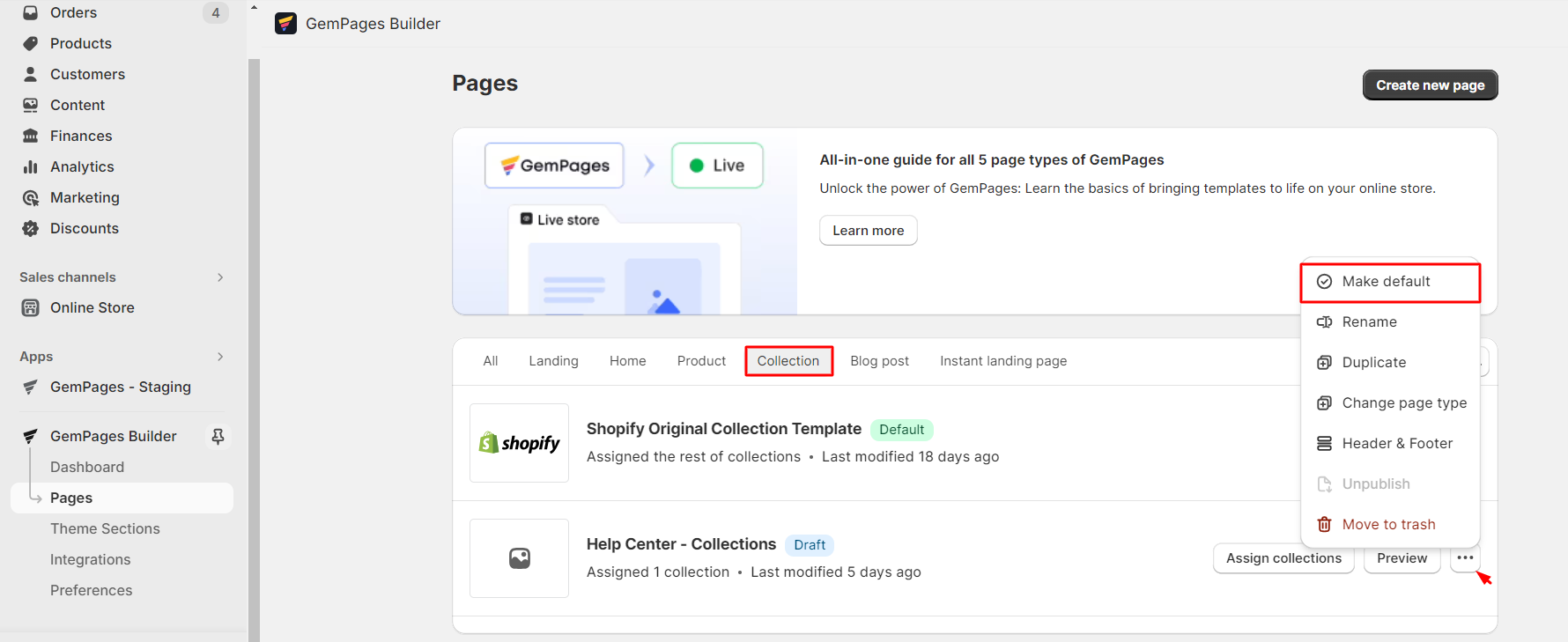Click the pin icon beside GemPages Builder
Screen dimensions: 1568x642
(x=218, y=436)
